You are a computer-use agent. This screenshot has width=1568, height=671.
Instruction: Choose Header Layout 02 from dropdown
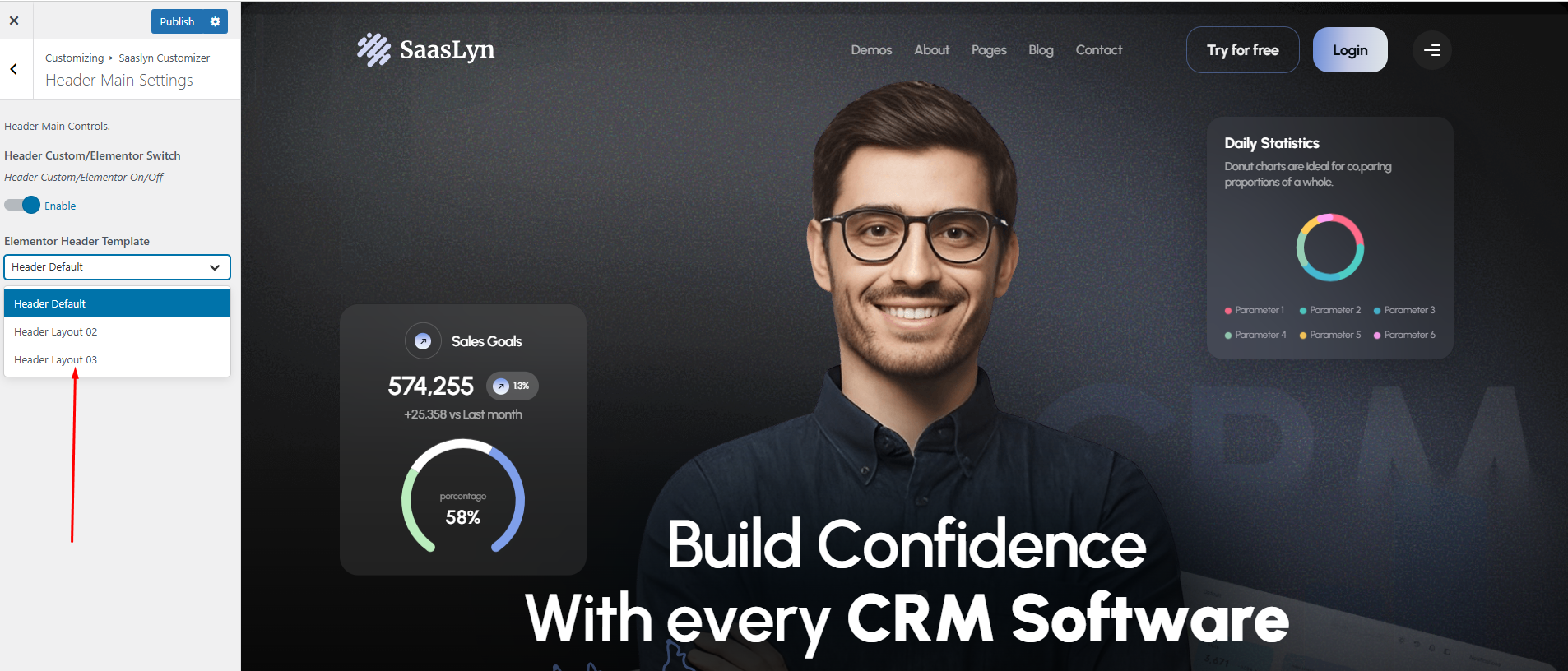click(x=56, y=332)
